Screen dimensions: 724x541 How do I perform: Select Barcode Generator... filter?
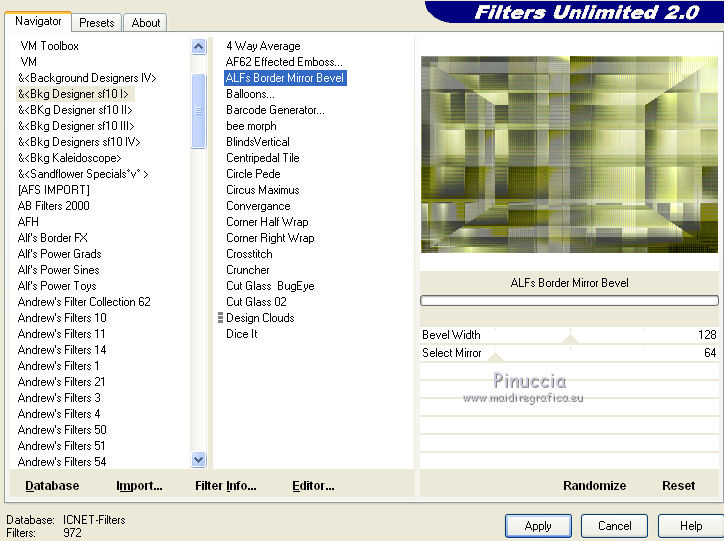(x=275, y=110)
